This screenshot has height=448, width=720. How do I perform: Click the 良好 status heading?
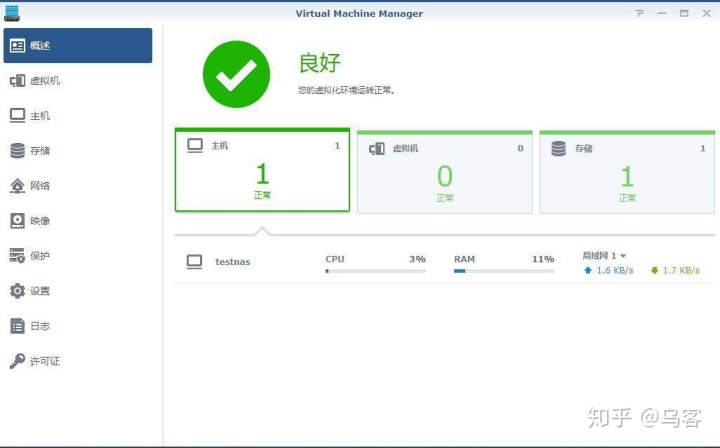(x=320, y=63)
